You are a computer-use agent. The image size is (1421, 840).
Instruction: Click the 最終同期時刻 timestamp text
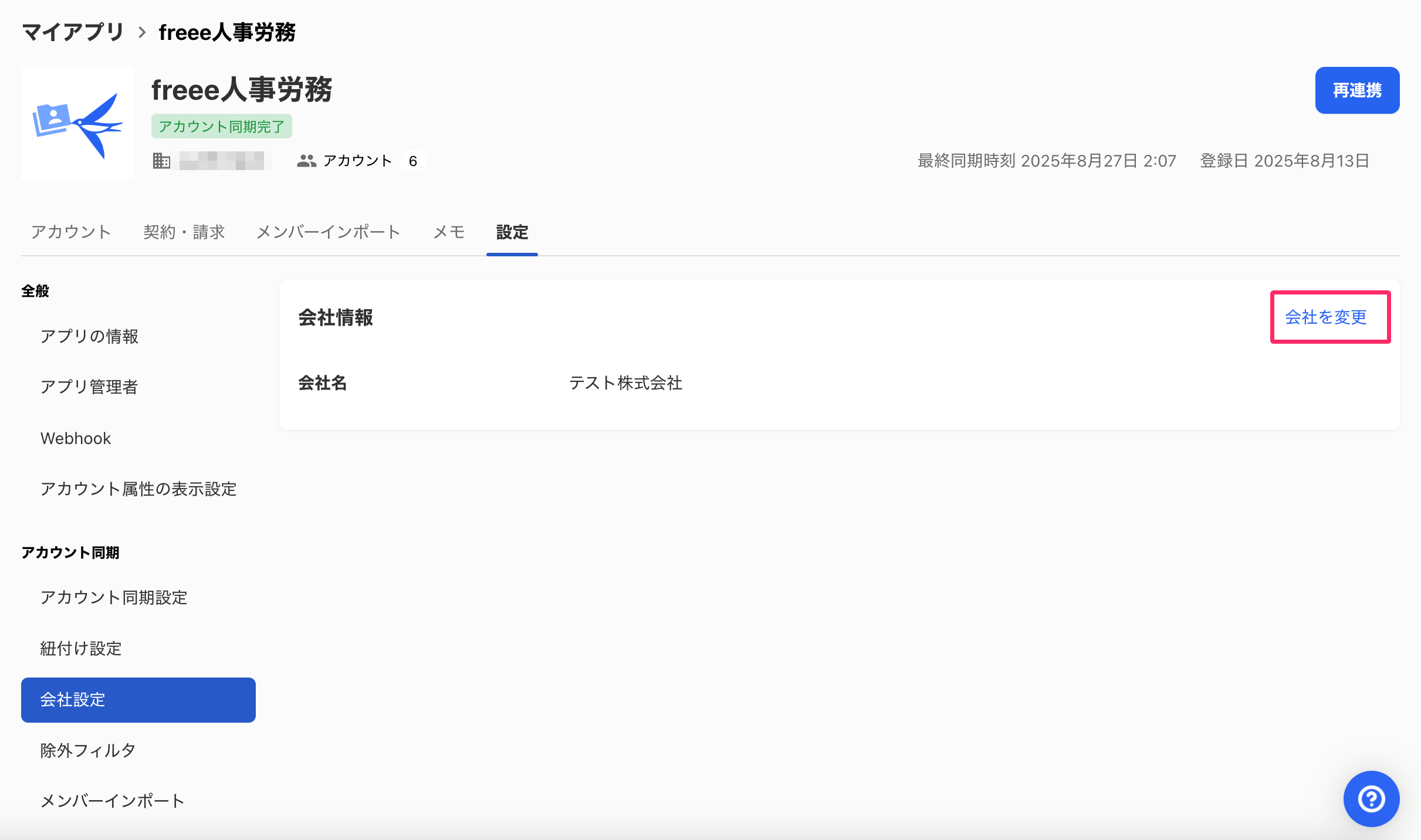pyautogui.click(x=1047, y=161)
